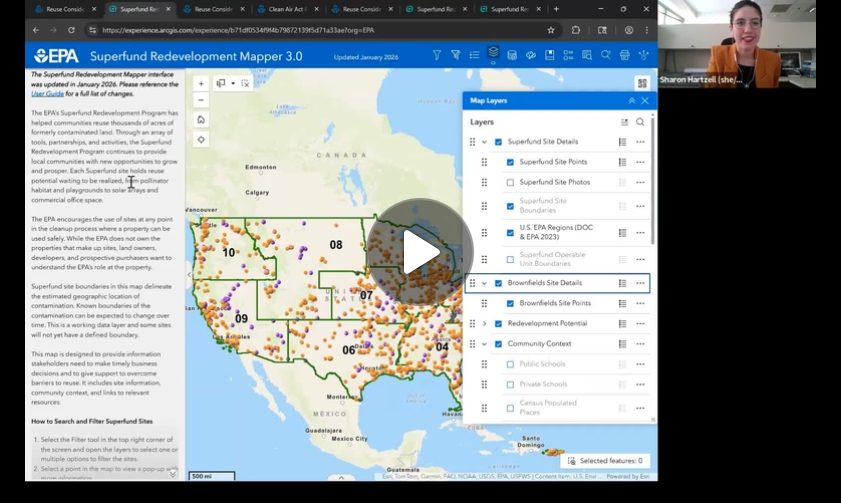Open the Print widget icon
This screenshot has width=841, height=503.
(x=624, y=55)
